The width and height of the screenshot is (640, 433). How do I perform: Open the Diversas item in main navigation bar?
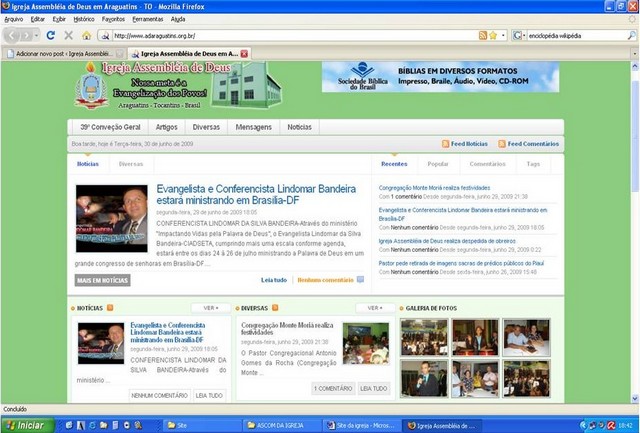[x=206, y=127]
